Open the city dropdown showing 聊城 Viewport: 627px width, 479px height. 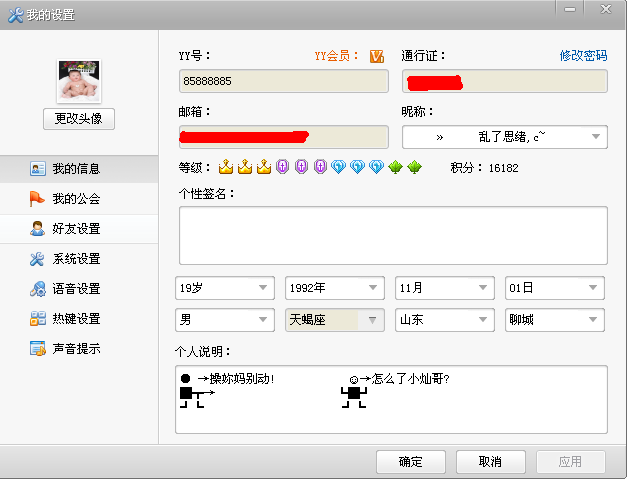coord(555,320)
